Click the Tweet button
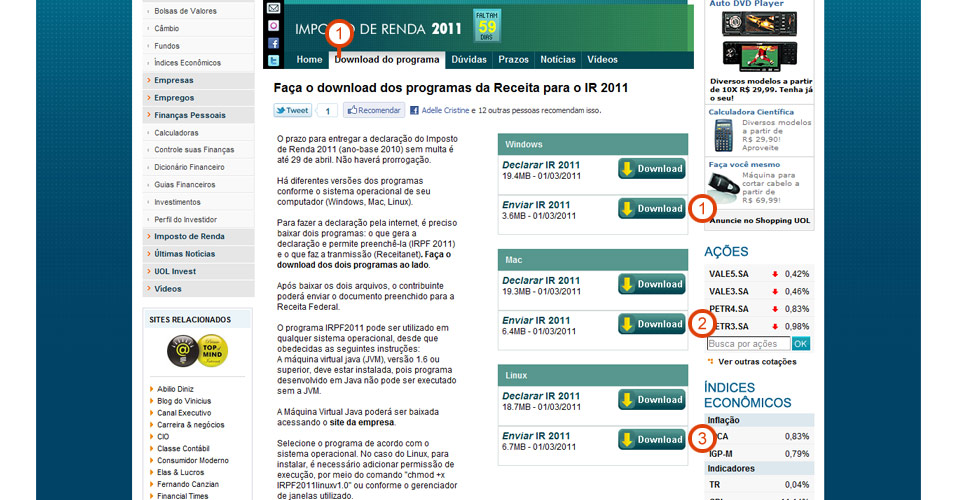The image size is (956, 500). pyautogui.click(x=293, y=110)
